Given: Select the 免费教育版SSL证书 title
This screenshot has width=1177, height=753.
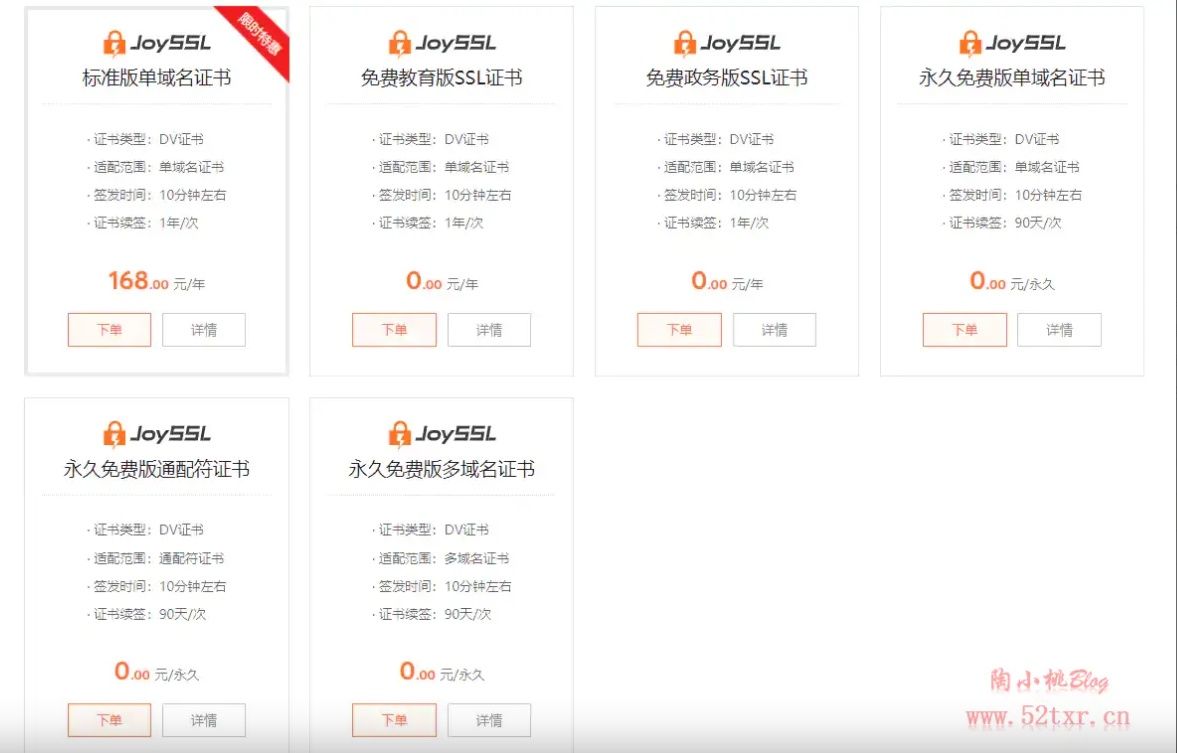Looking at the screenshot, I should [x=441, y=78].
